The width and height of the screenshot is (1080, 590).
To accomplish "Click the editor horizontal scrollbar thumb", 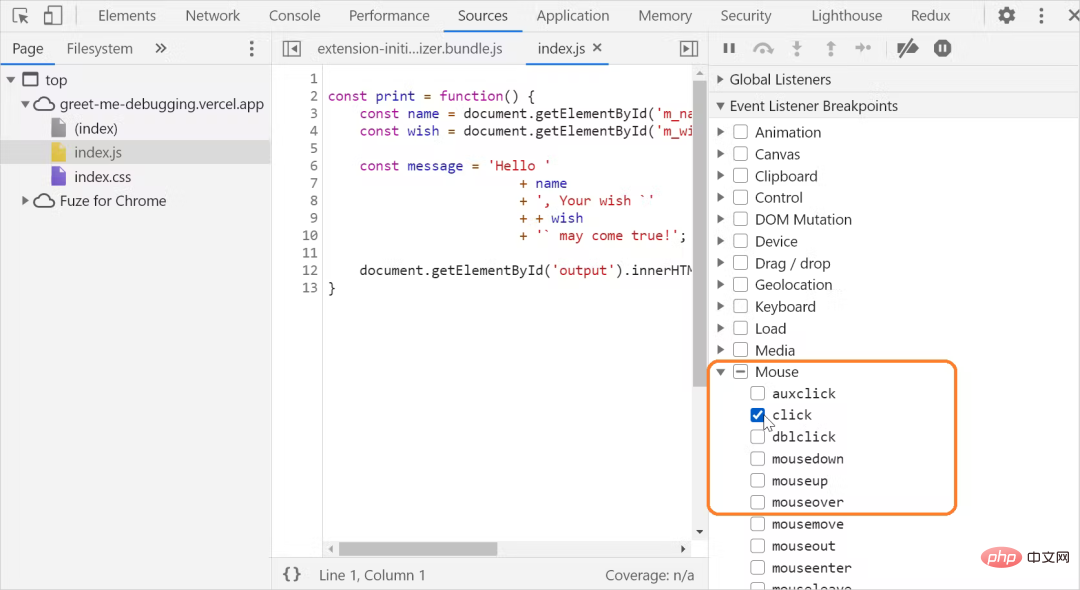I will [418, 549].
